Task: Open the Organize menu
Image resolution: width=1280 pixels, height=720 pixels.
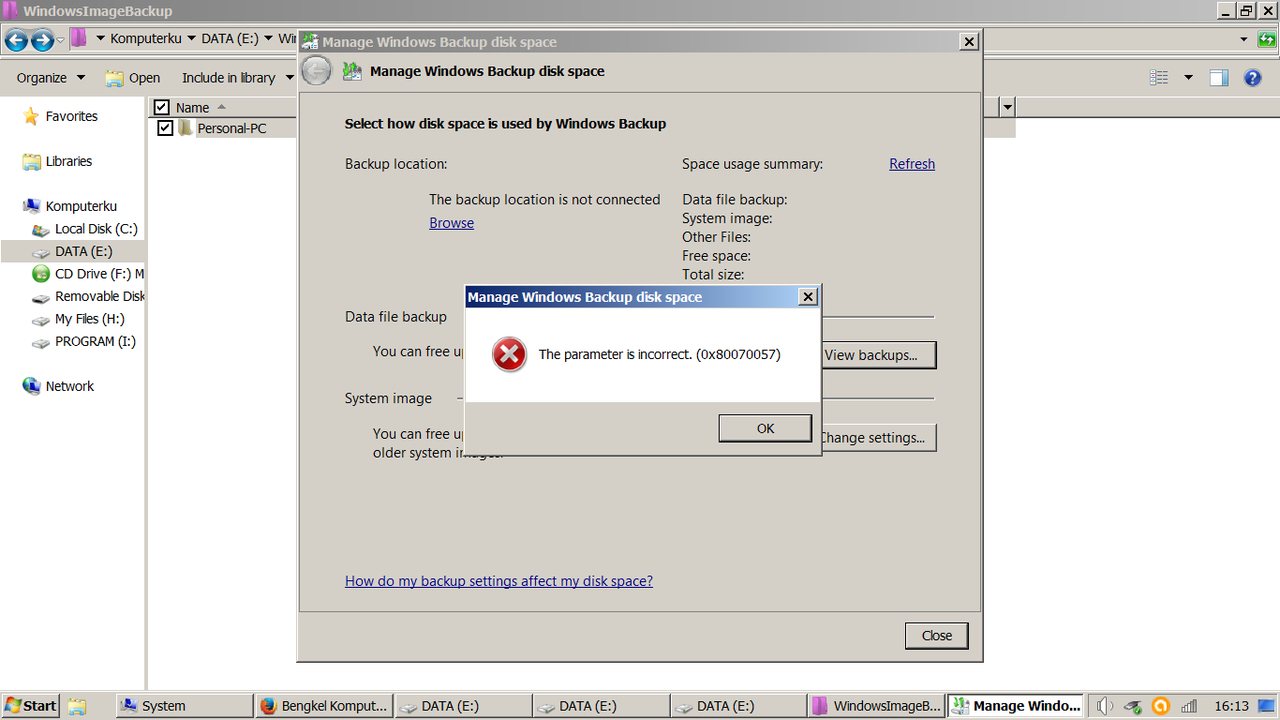Action: (x=51, y=78)
